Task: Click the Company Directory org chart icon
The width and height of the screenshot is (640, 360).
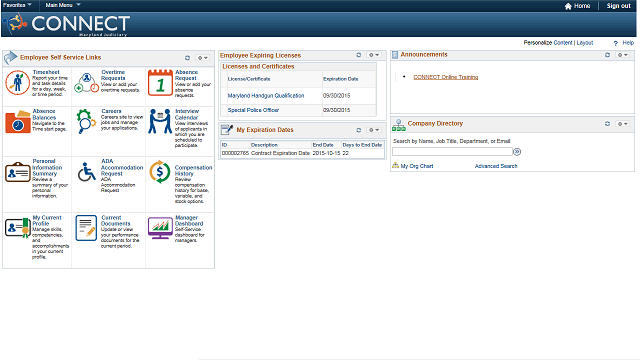Action: pyautogui.click(x=399, y=125)
